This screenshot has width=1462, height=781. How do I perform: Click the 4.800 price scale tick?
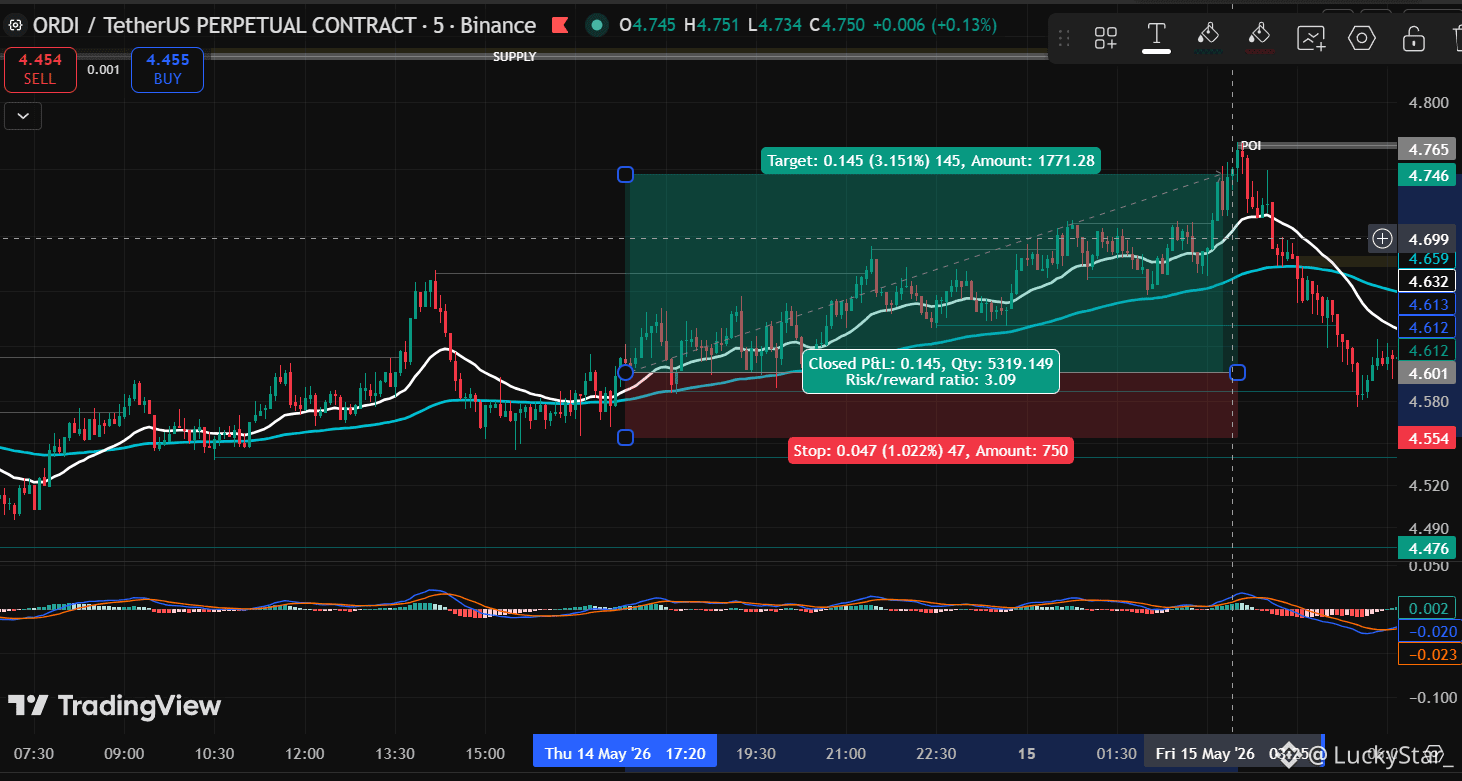1427,102
